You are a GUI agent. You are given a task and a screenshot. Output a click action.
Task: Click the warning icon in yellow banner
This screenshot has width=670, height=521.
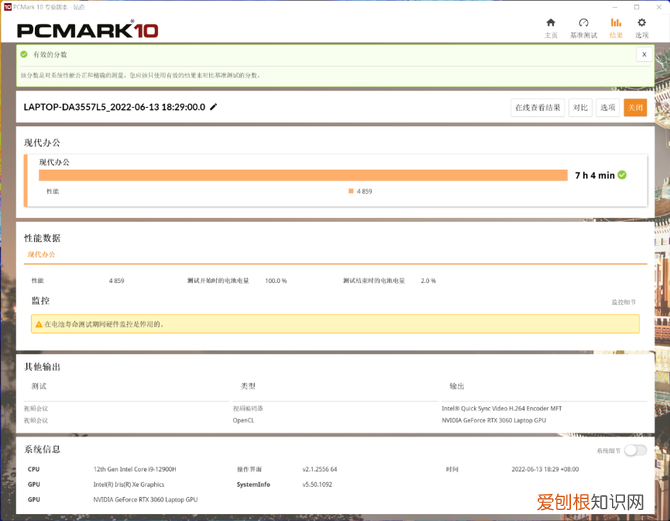(38, 324)
